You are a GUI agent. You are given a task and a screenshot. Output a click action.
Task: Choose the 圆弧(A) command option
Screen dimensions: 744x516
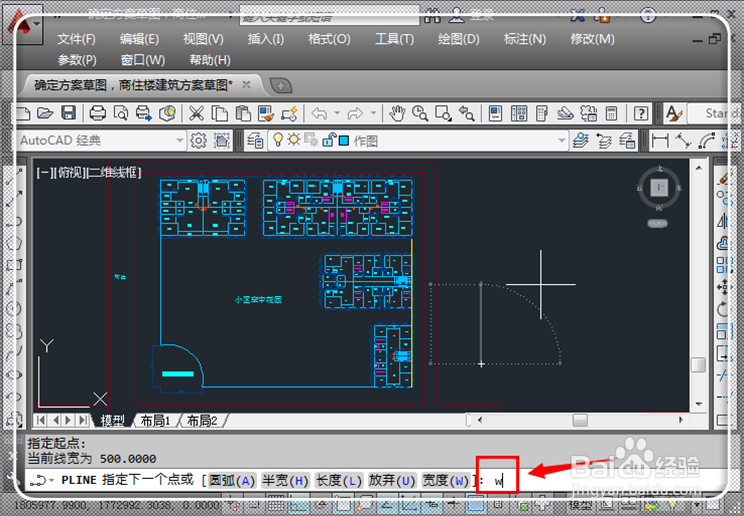[x=232, y=481]
